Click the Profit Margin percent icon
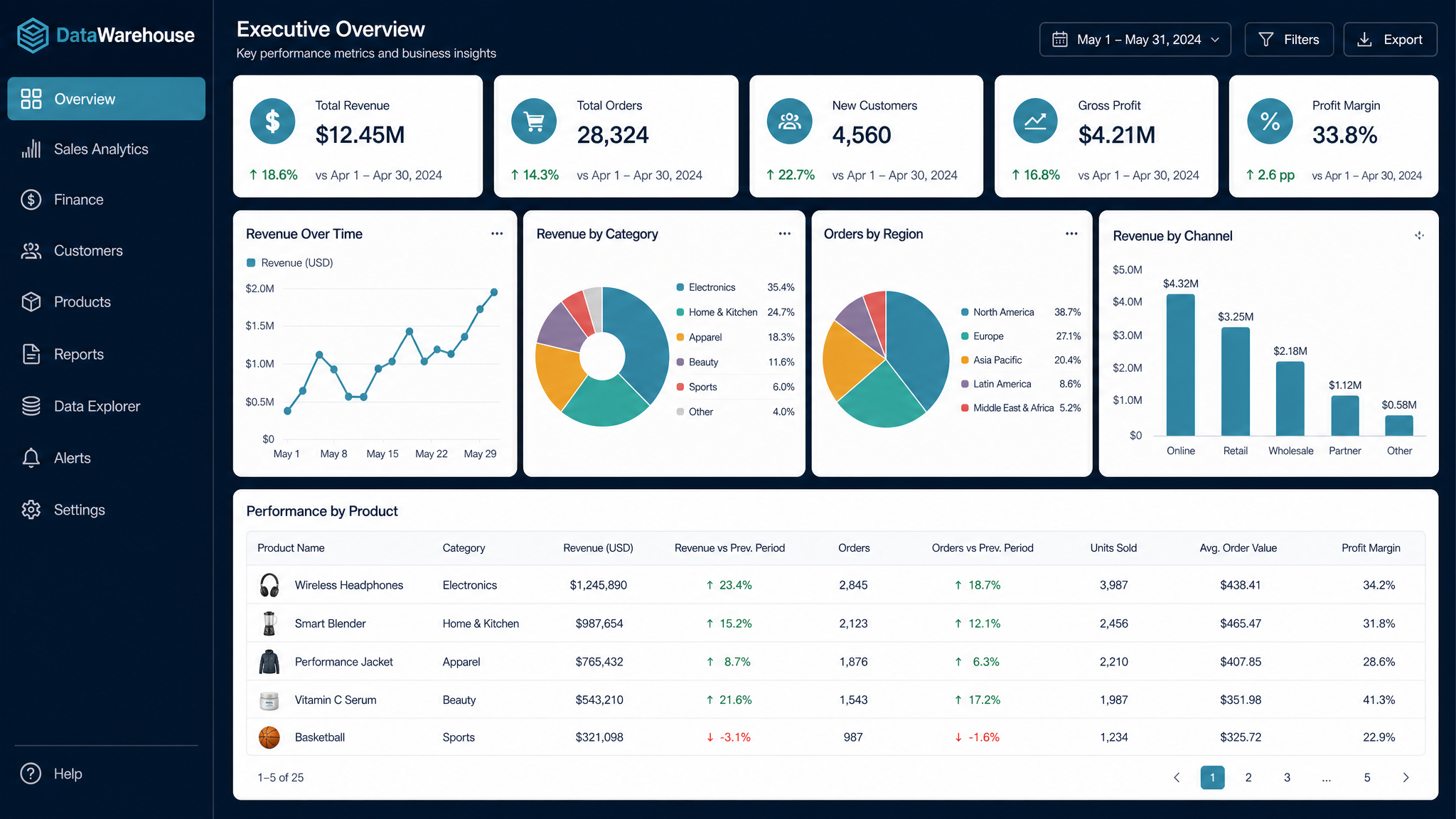Image resolution: width=1456 pixels, height=819 pixels. pyautogui.click(x=1270, y=122)
